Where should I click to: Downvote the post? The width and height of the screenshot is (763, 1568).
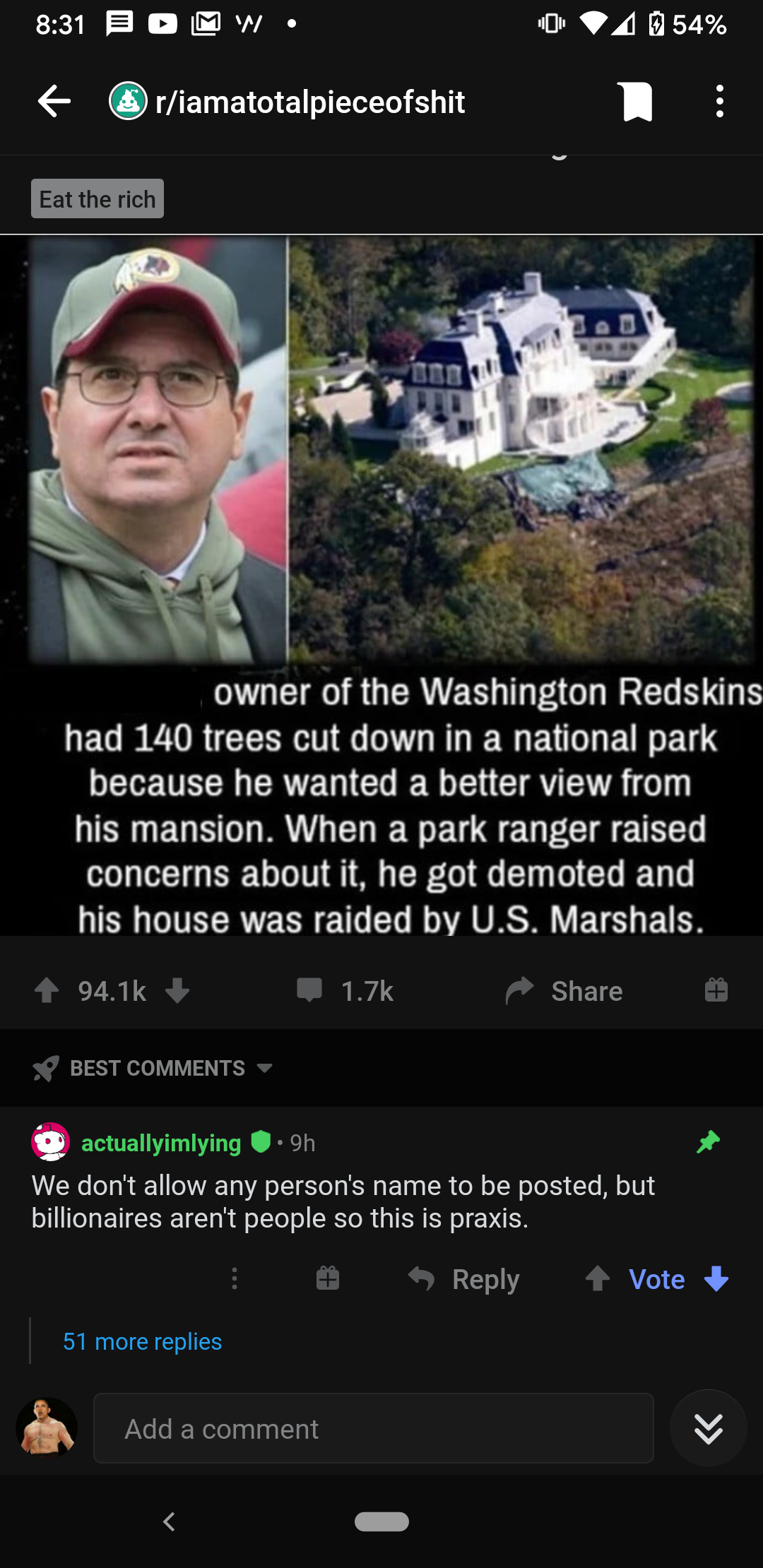click(x=177, y=990)
